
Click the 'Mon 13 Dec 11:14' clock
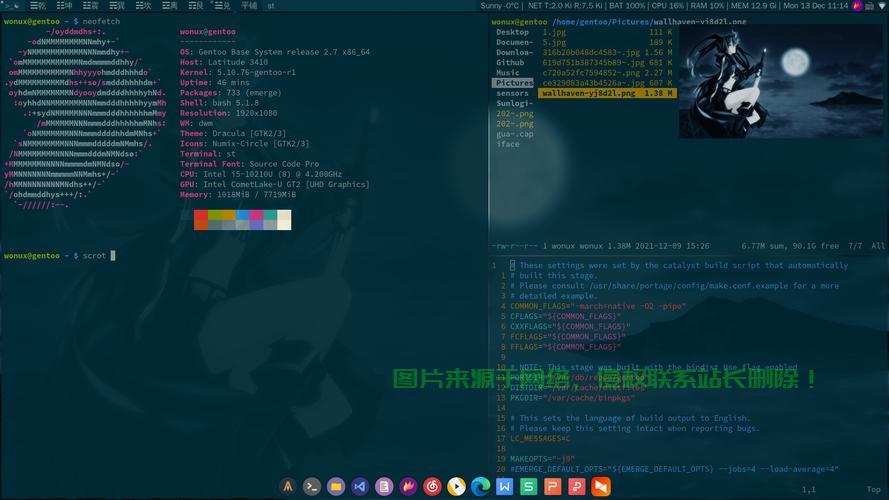pyautogui.click(x=816, y=6)
